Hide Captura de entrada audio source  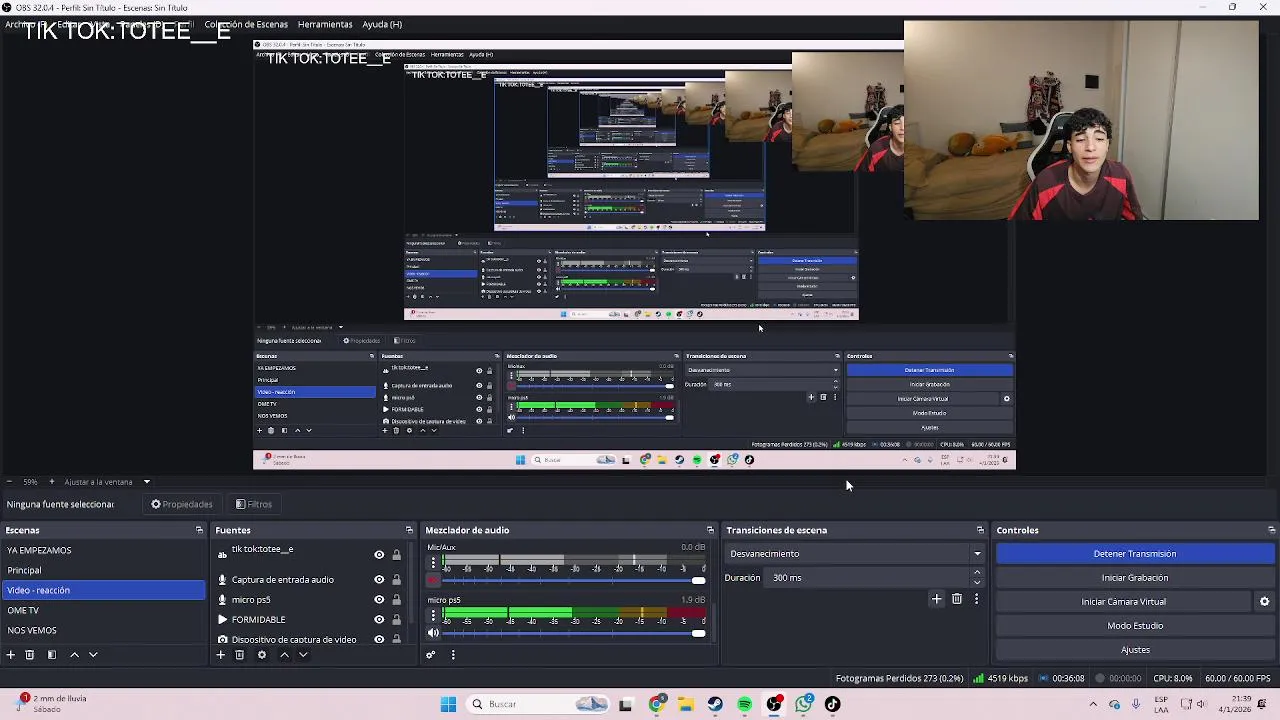pyautogui.click(x=379, y=580)
